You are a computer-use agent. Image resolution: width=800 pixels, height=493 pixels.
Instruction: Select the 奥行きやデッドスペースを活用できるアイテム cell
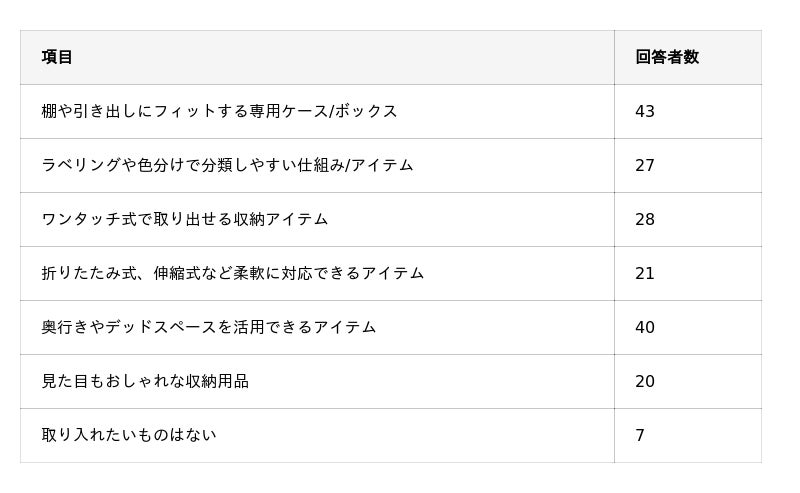(208, 327)
